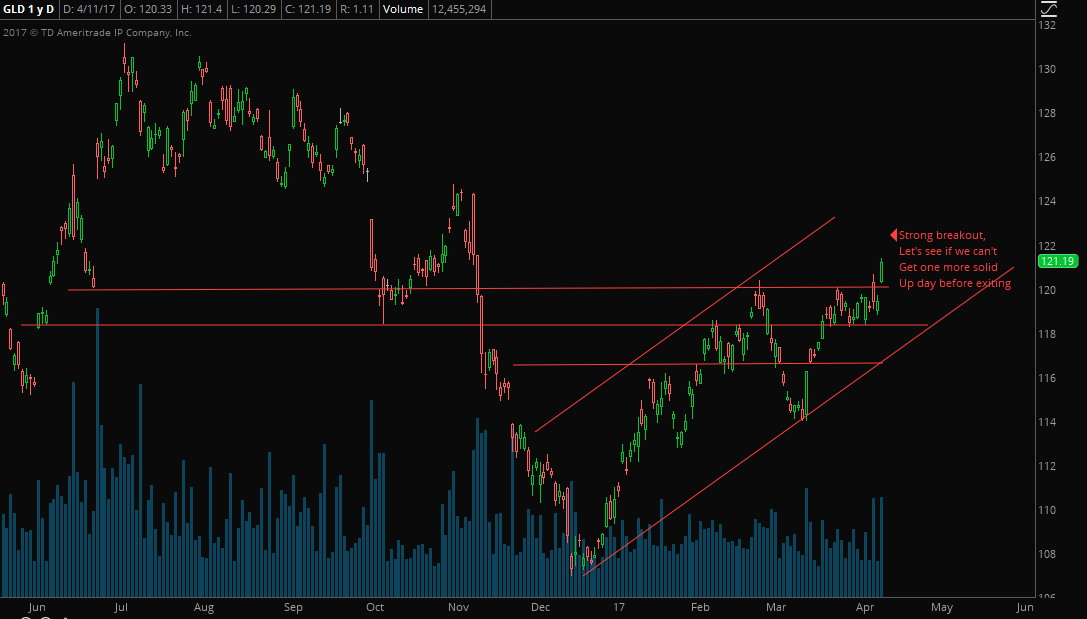
Task: Click the 126 price axis label
Action: (1047, 157)
